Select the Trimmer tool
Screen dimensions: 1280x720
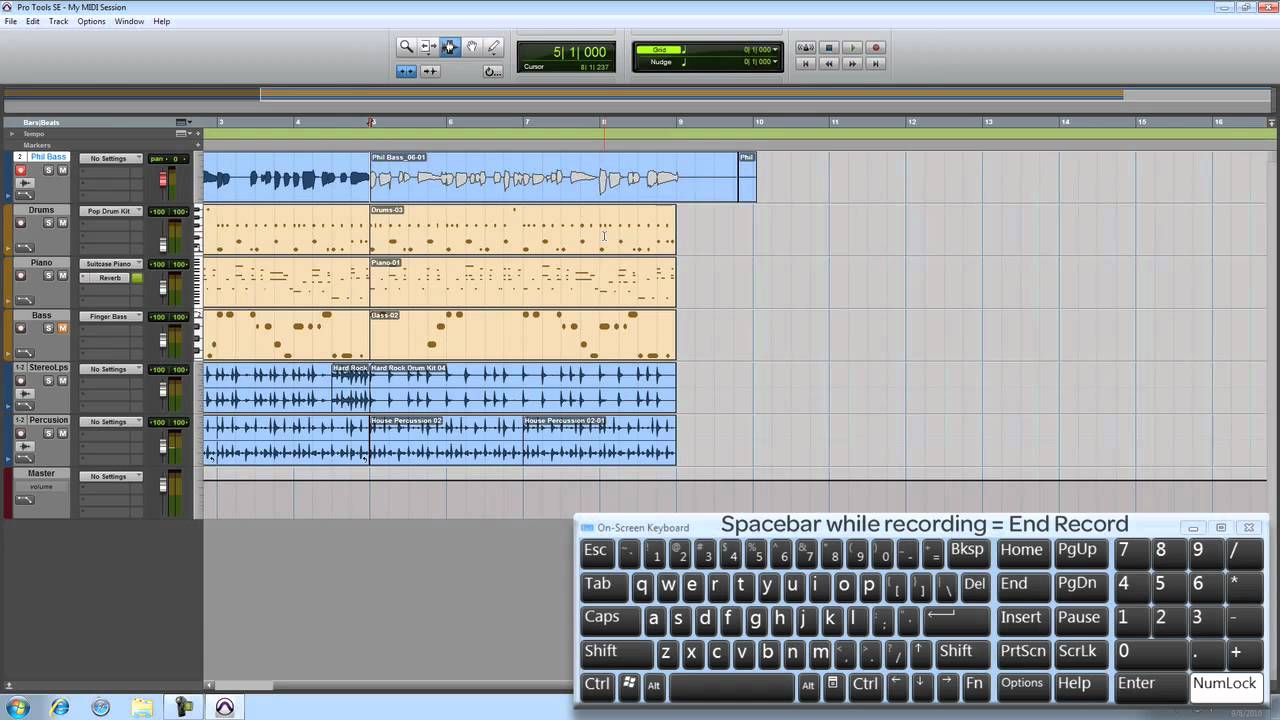coord(428,46)
